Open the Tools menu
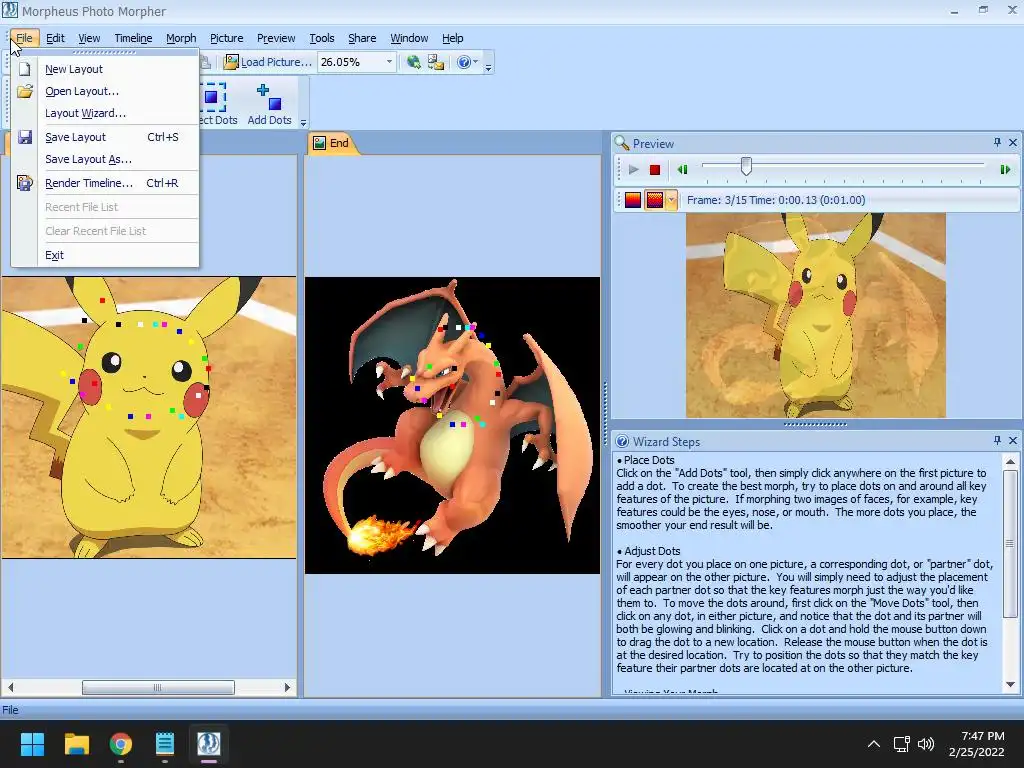This screenshot has height=768, width=1024. click(x=321, y=38)
